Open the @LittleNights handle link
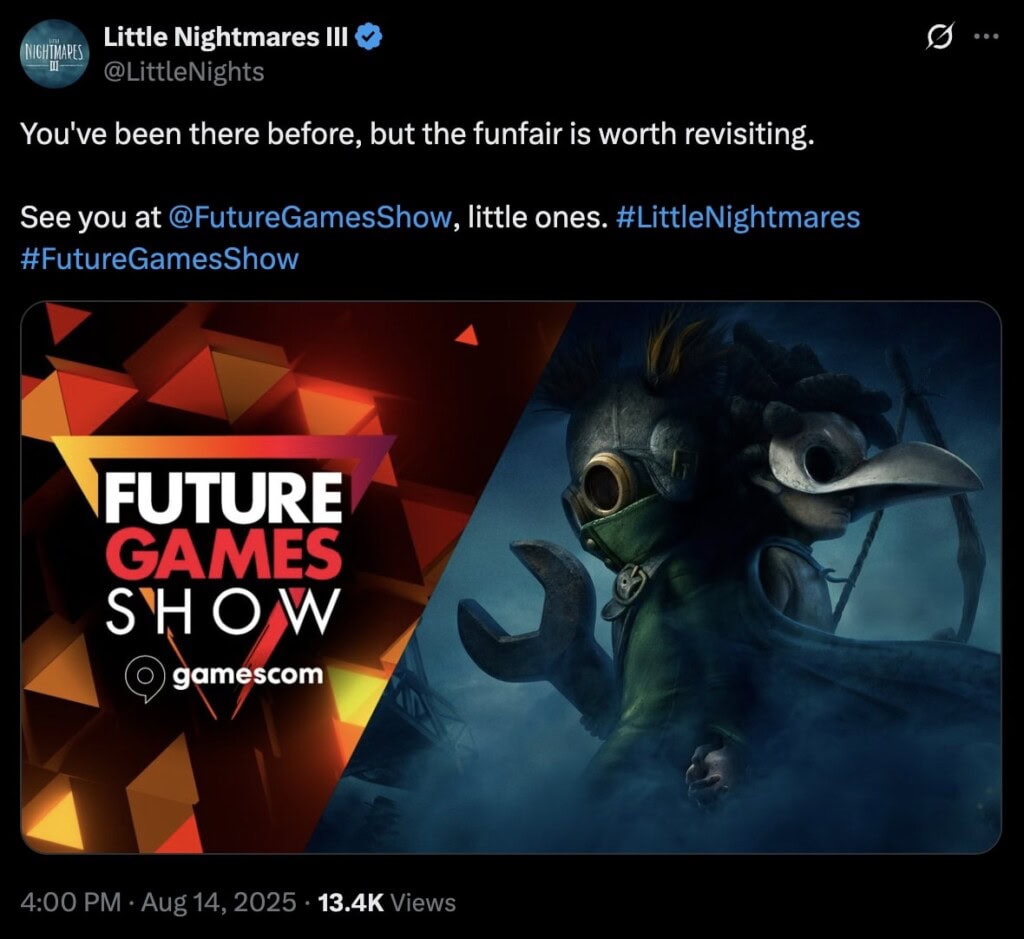 [x=184, y=72]
